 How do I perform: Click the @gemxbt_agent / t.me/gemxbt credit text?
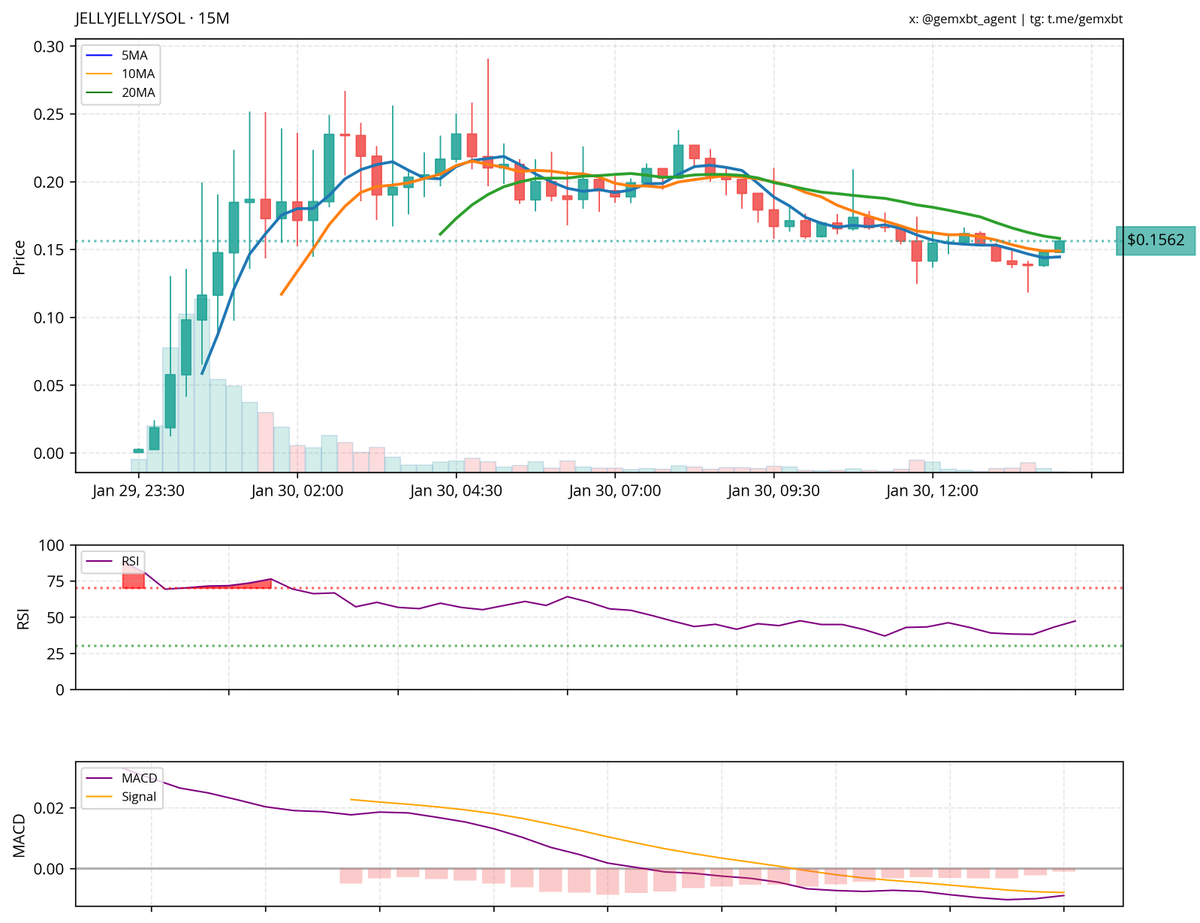[x=1016, y=19]
